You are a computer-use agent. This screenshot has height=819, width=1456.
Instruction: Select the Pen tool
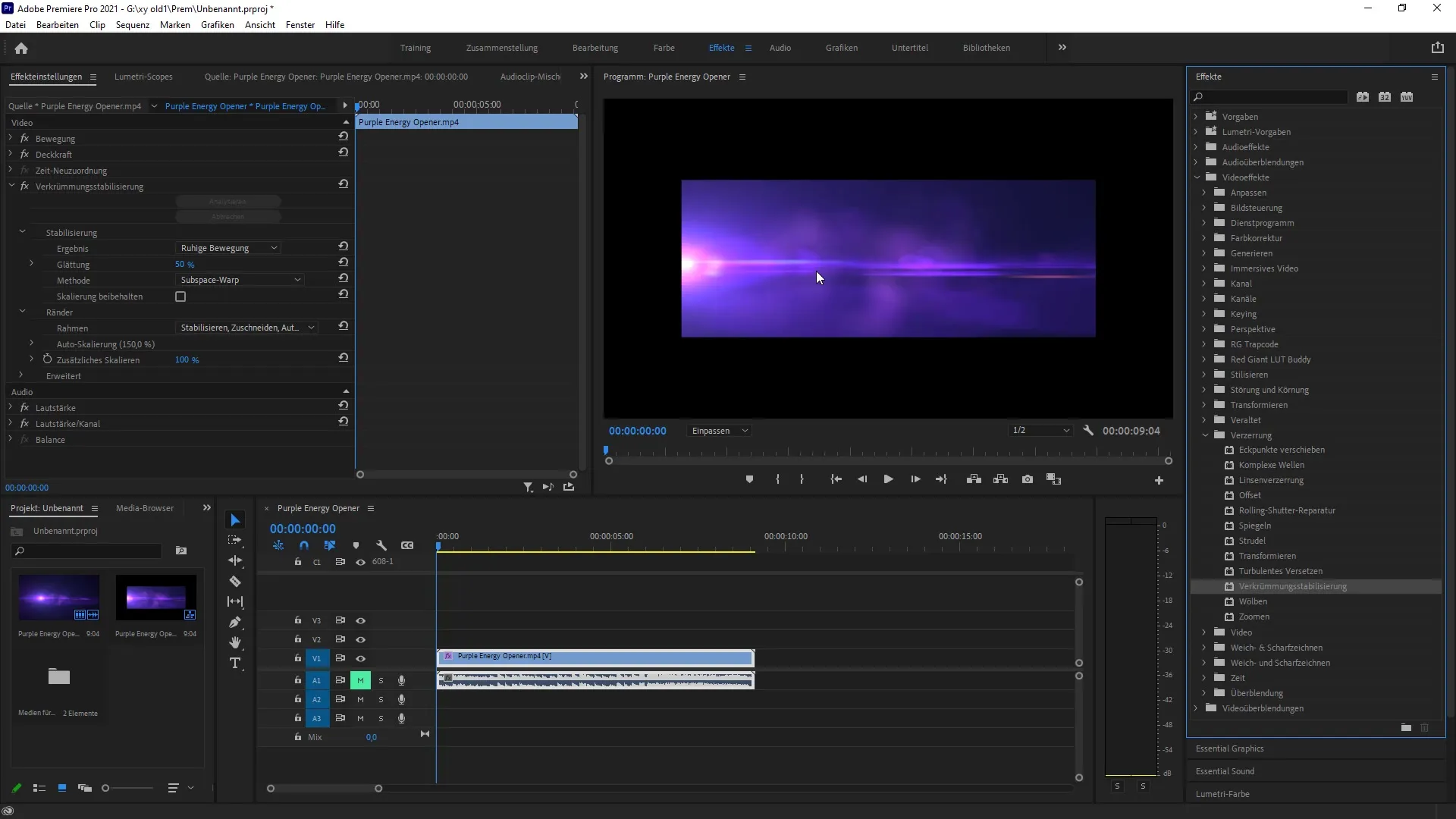coord(235,622)
